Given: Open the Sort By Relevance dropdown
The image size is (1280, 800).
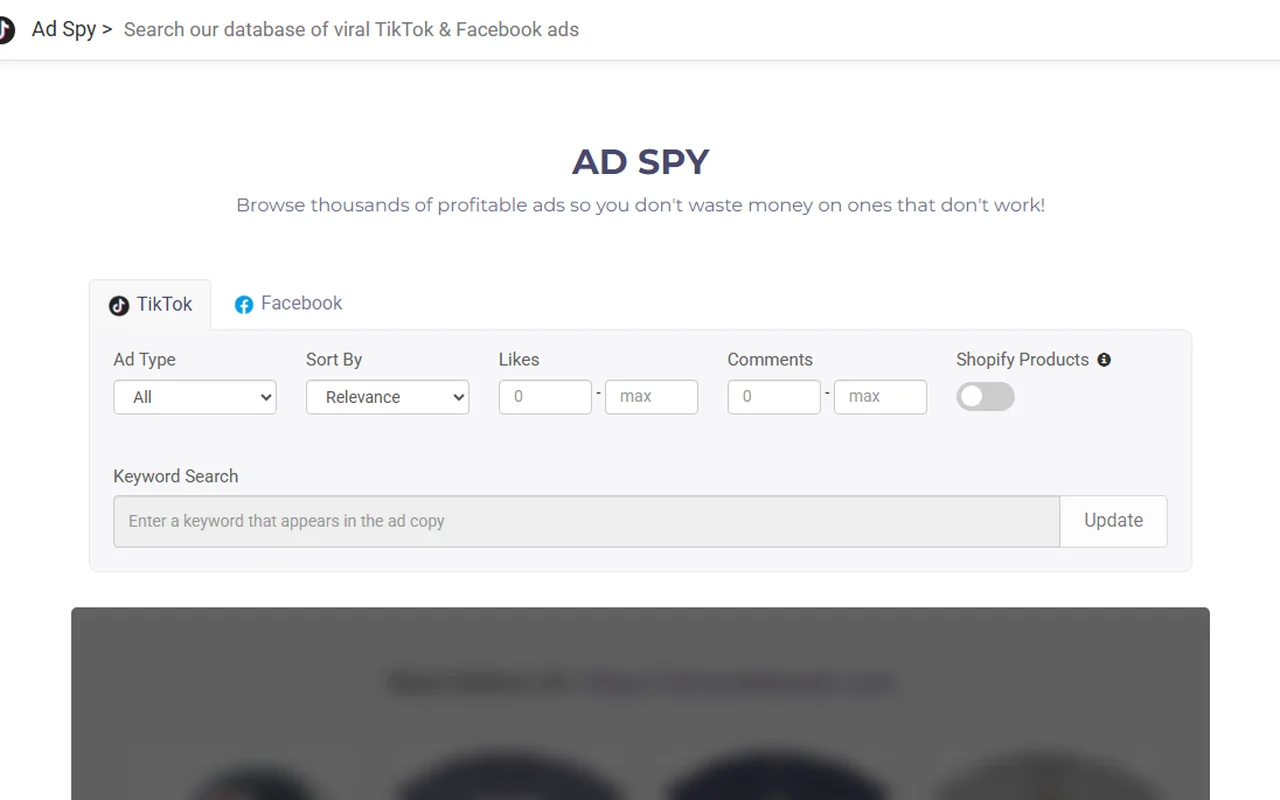Looking at the screenshot, I should point(387,397).
